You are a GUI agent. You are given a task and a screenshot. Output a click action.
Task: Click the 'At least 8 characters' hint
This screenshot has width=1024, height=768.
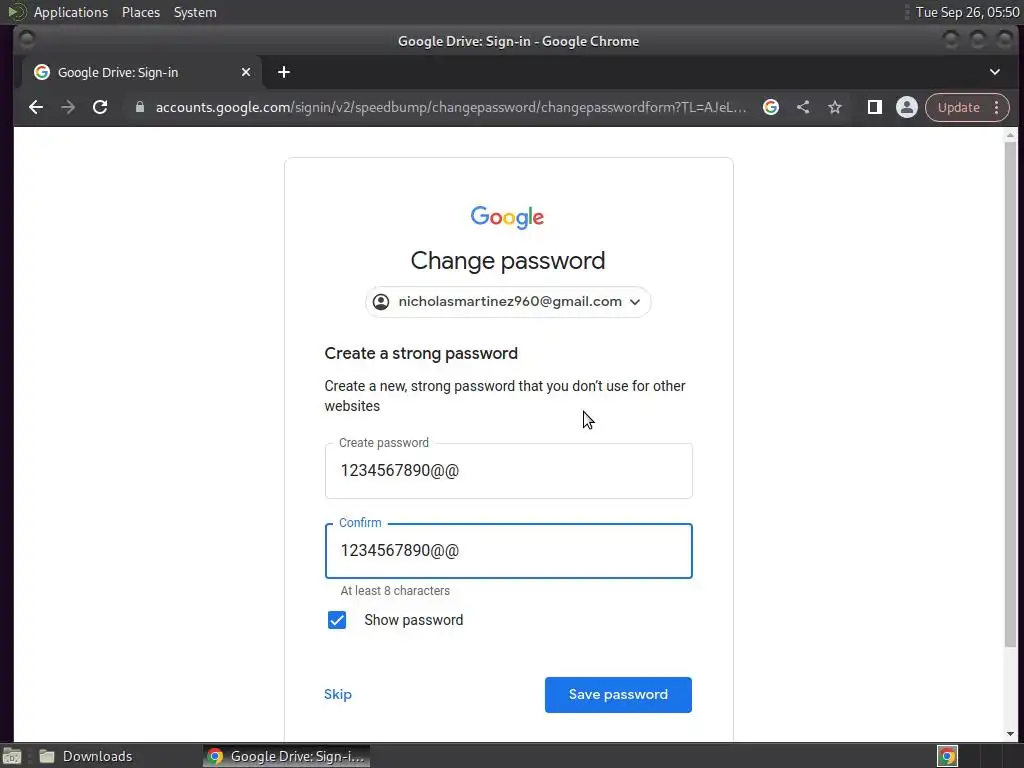coord(395,590)
